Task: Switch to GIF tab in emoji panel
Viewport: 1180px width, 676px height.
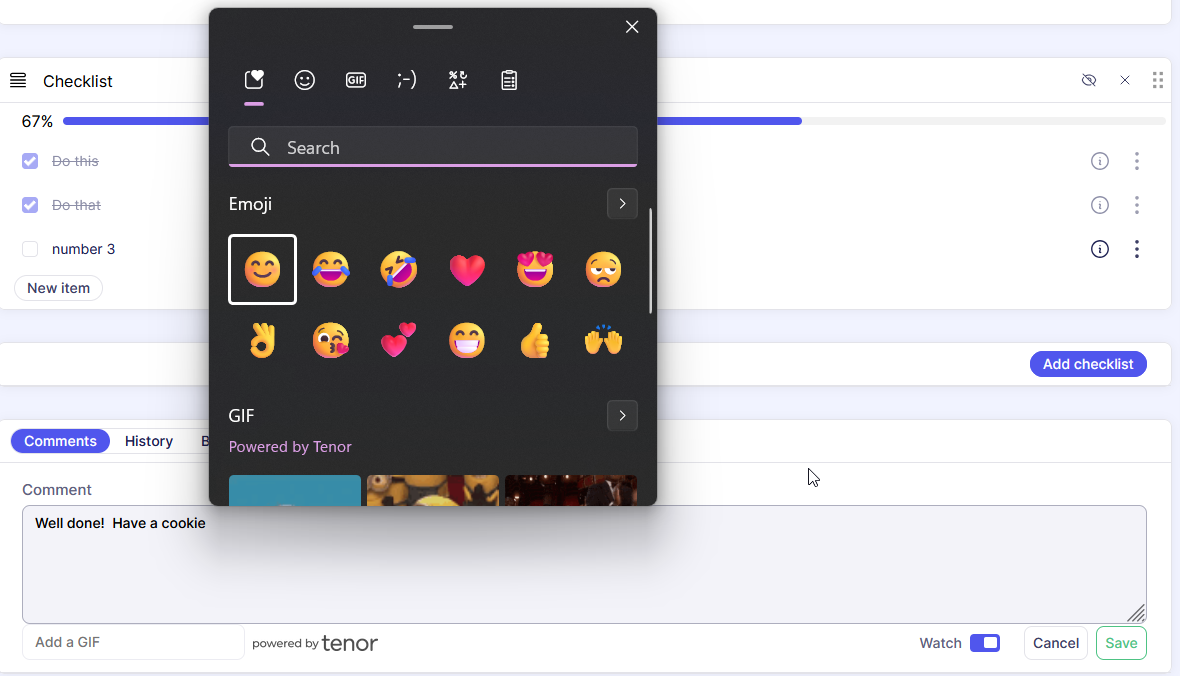Action: 355,81
